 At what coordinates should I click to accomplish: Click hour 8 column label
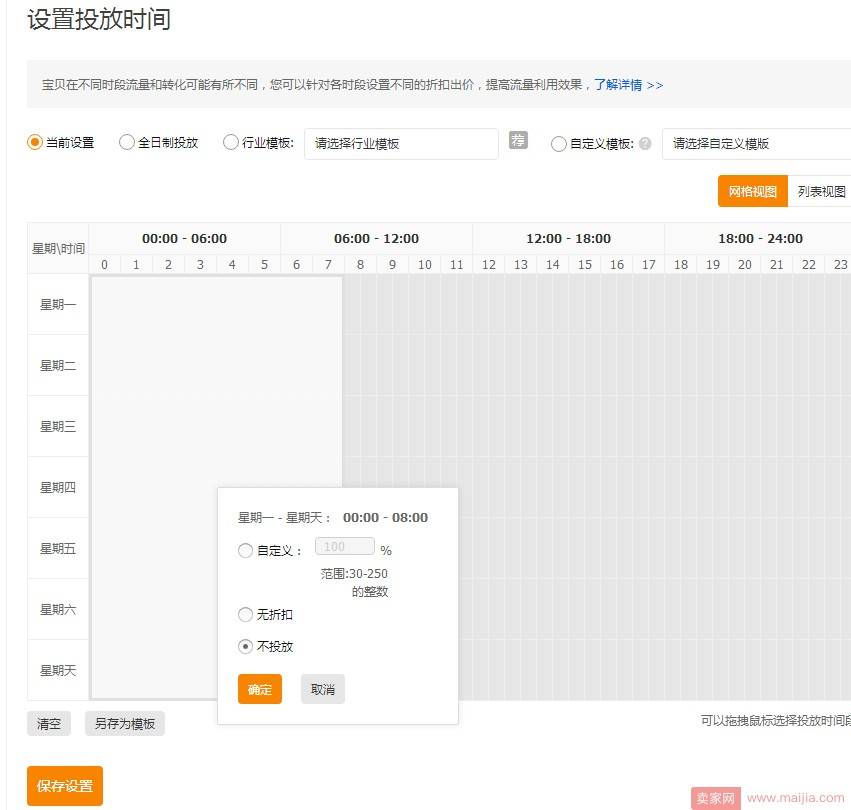point(360,264)
